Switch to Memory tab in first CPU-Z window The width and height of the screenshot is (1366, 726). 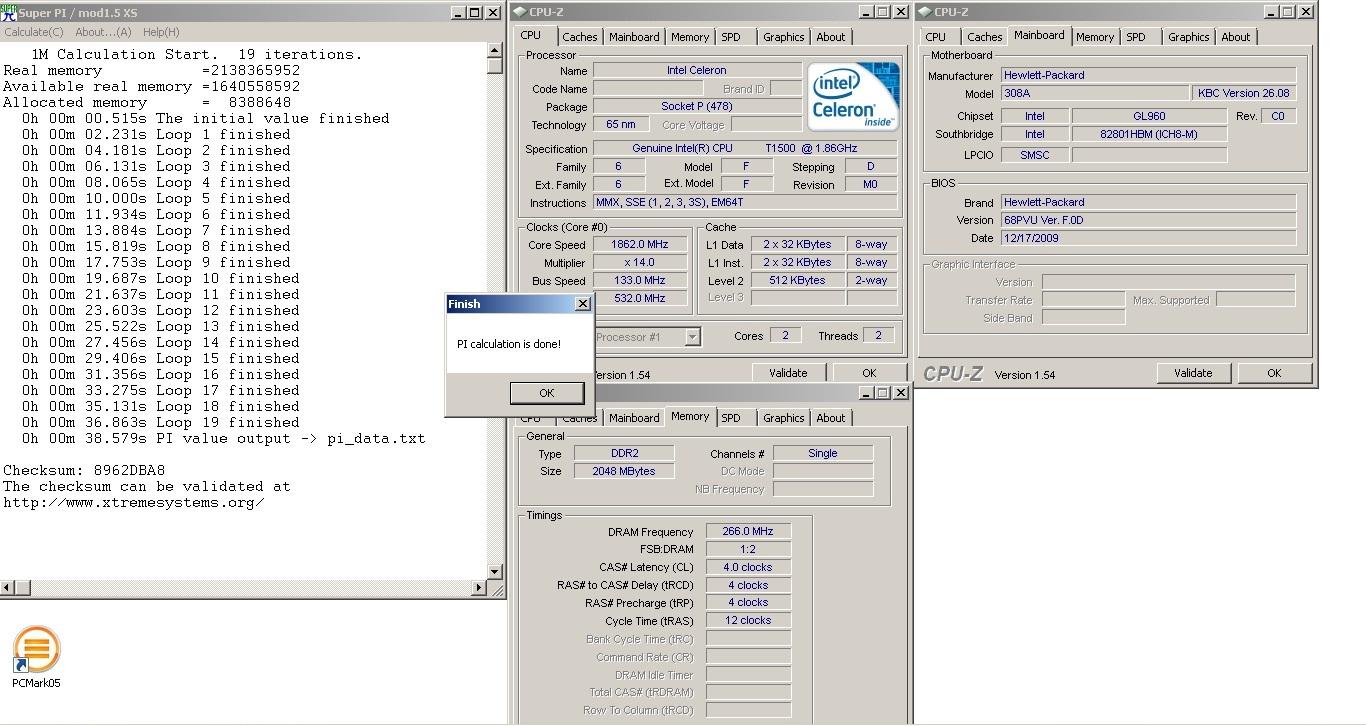690,37
